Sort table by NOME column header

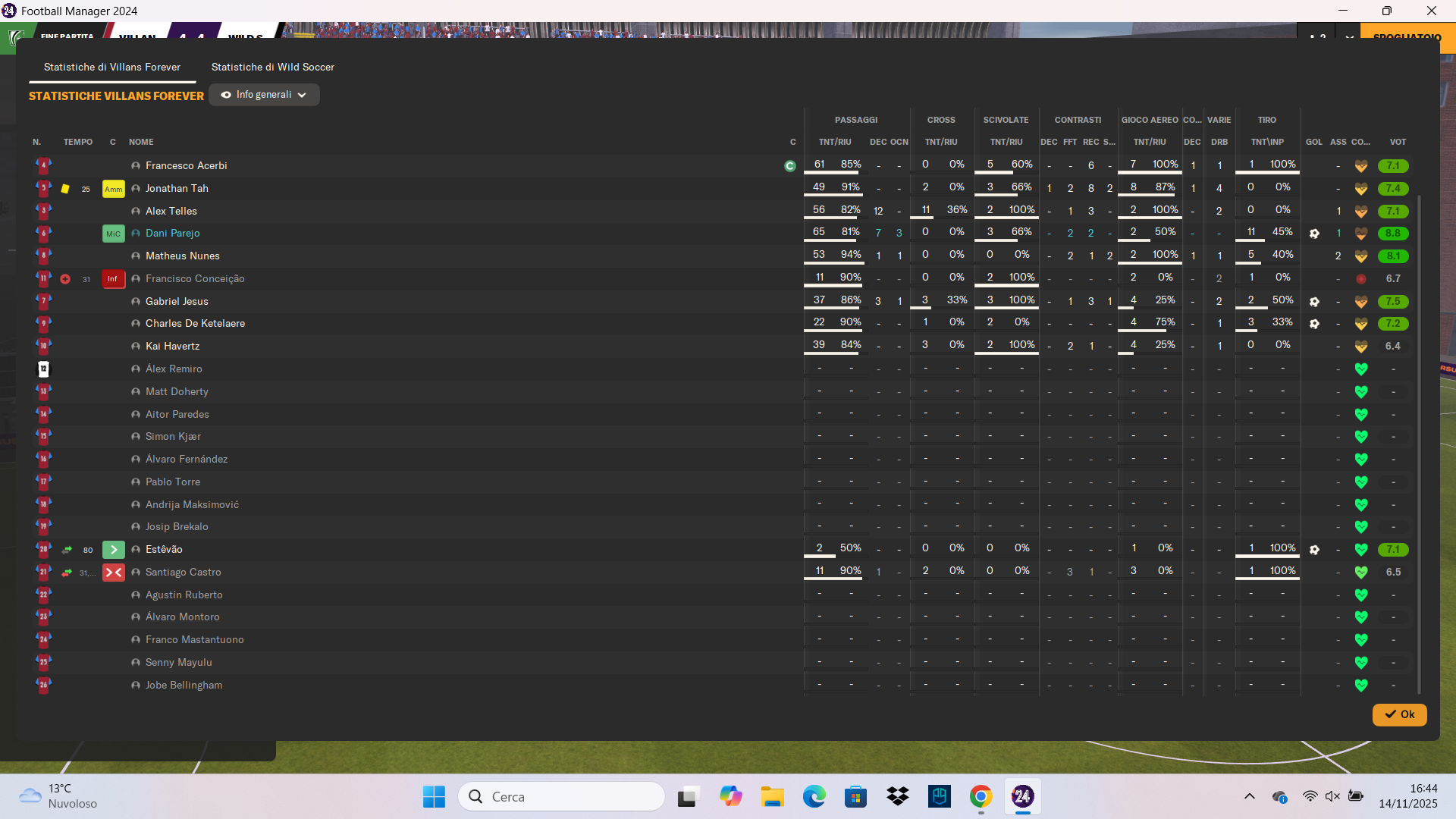(x=141, y=142)
